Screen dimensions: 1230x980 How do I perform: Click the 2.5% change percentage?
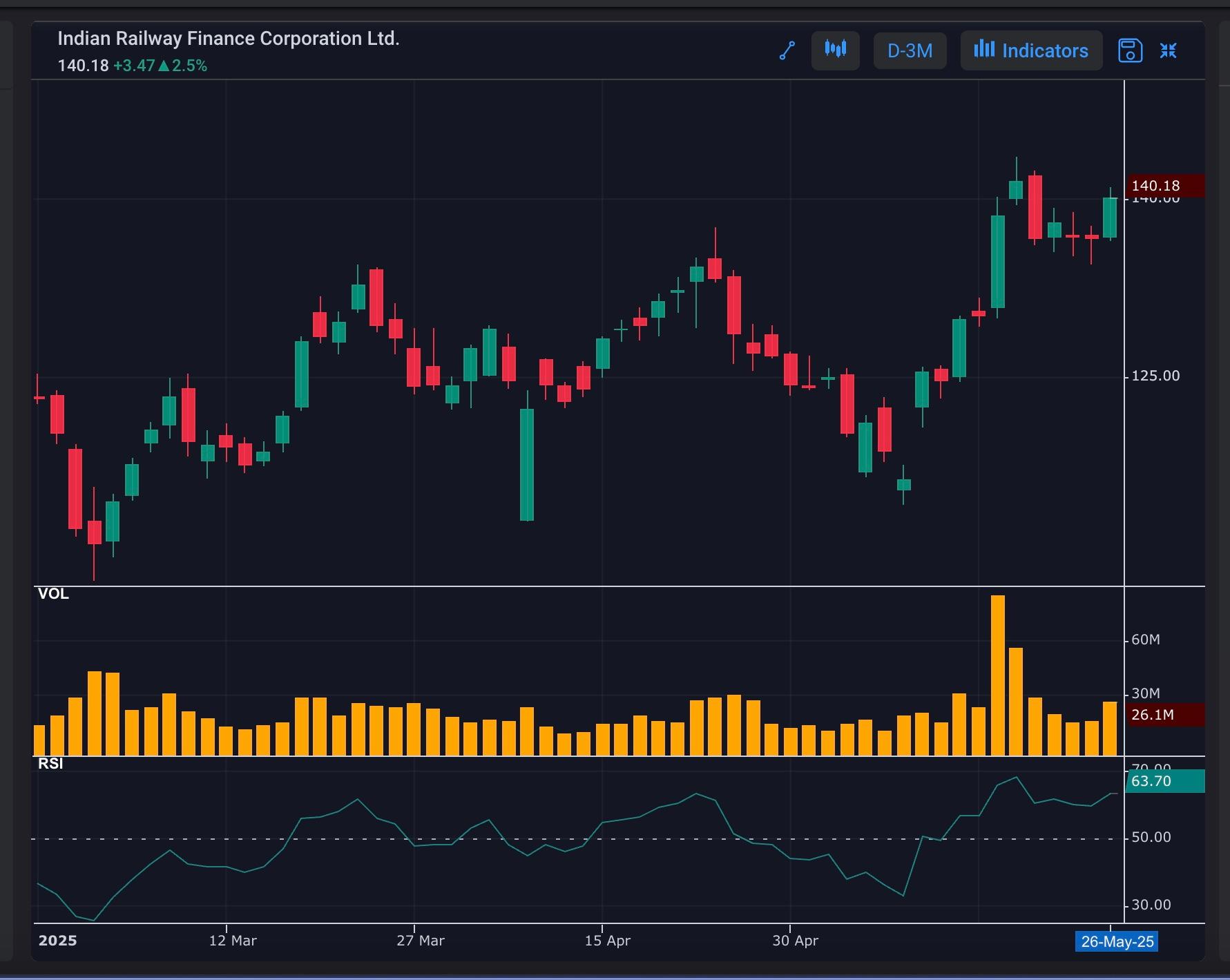189,66
